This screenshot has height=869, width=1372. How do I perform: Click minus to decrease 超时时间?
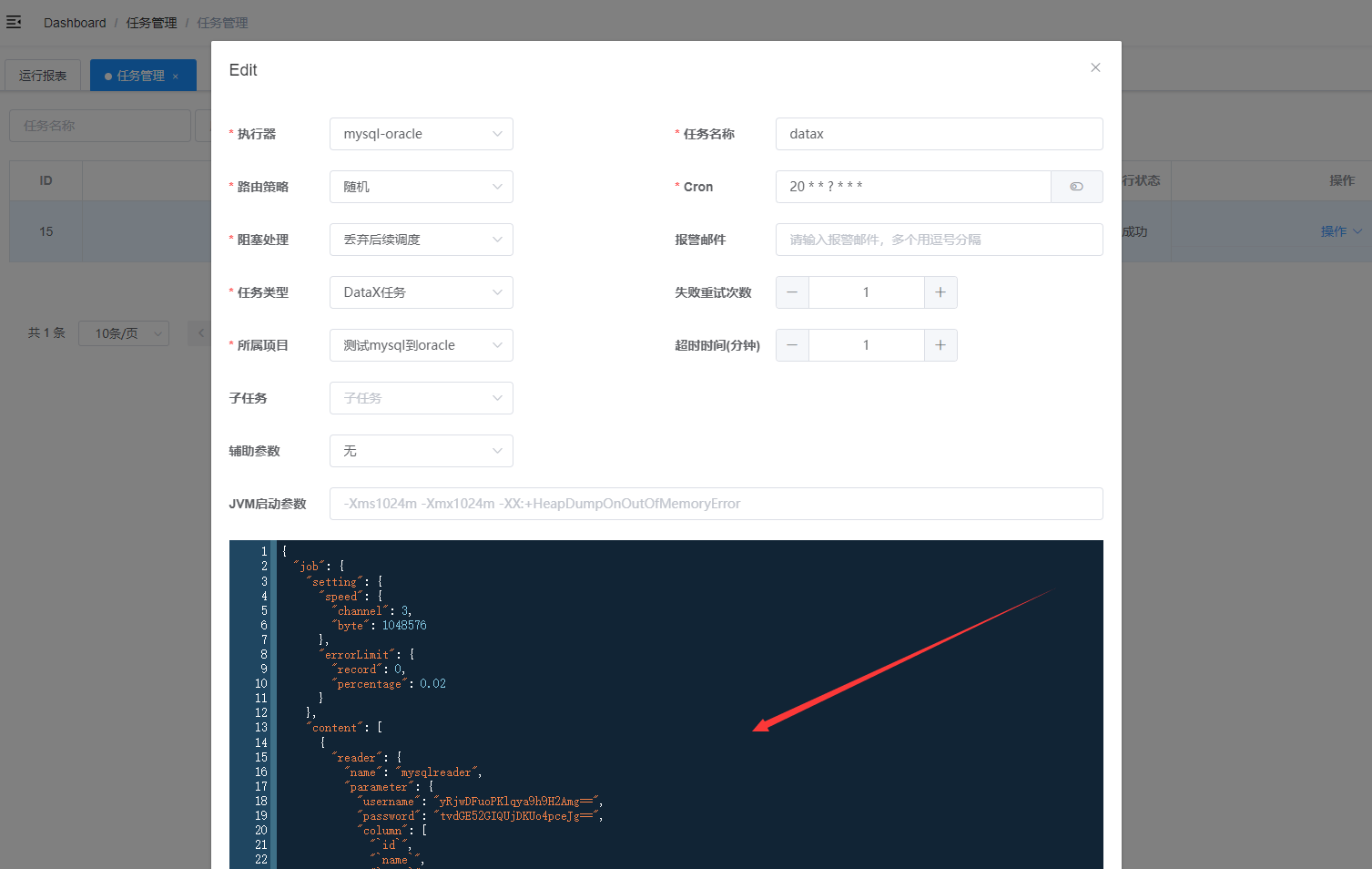(791, 344)
